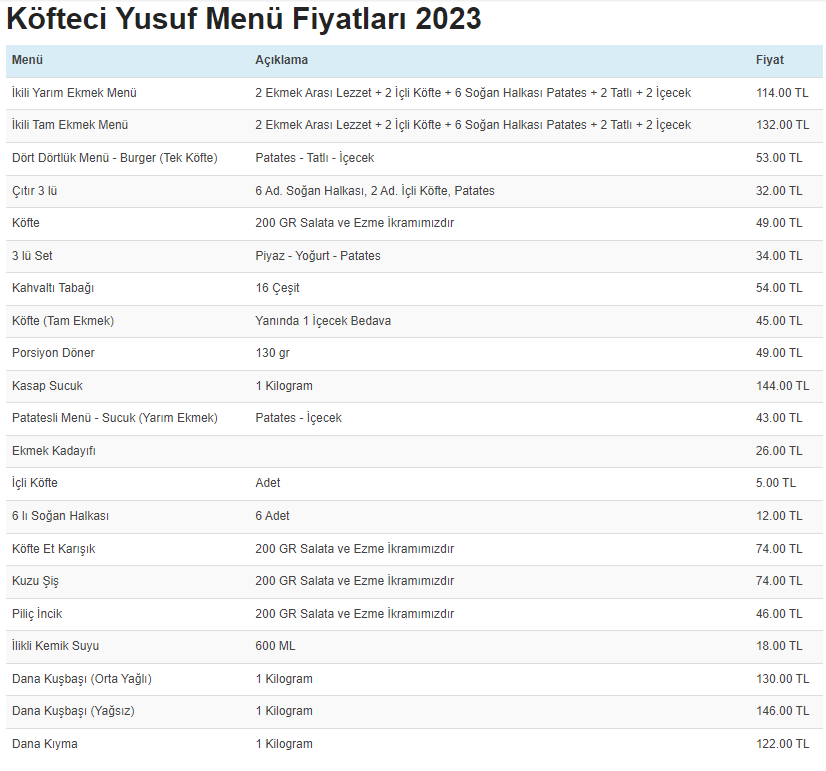
Task: Click the Kasap Sucuk price 144.00 TL
Action: click(782, 386)
